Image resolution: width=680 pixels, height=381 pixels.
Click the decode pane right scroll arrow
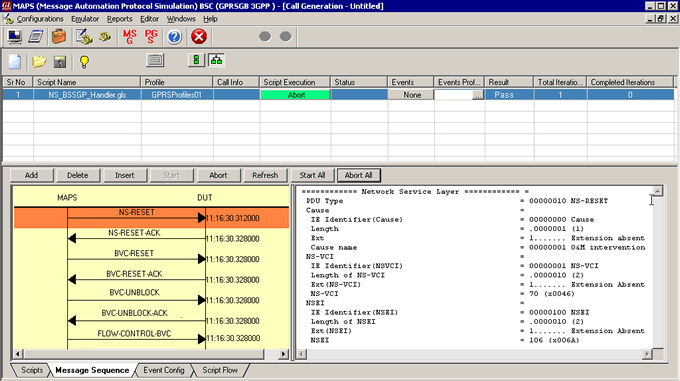click(647, 354)
